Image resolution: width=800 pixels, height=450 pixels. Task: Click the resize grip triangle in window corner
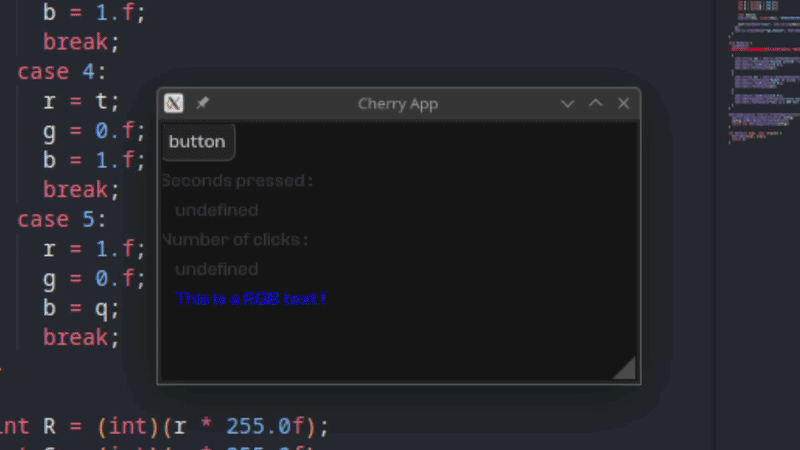pyautogui.click(x=625, y=368)
